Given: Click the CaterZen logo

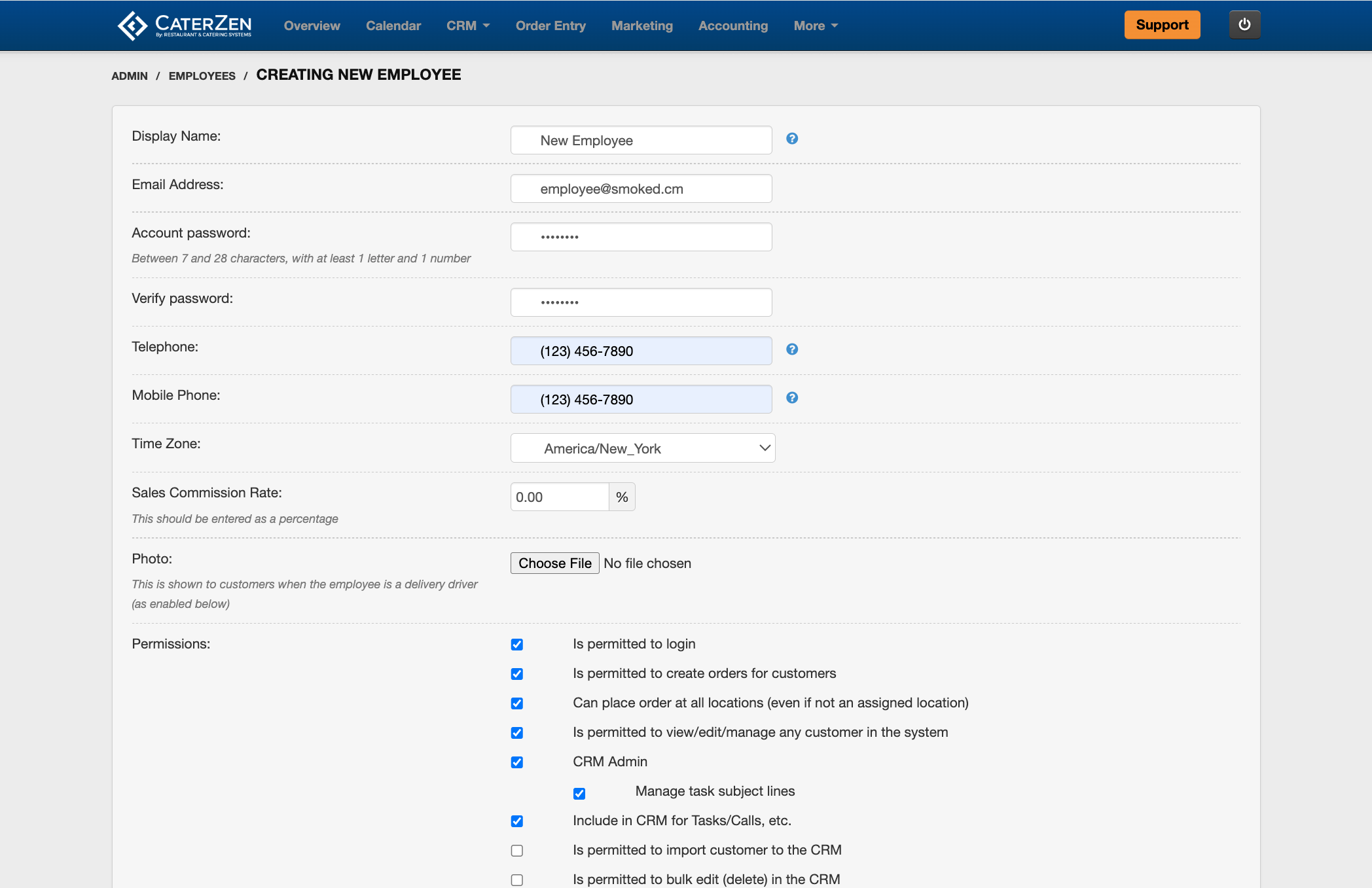Looking at the screenshot, I should coord(184,26).
